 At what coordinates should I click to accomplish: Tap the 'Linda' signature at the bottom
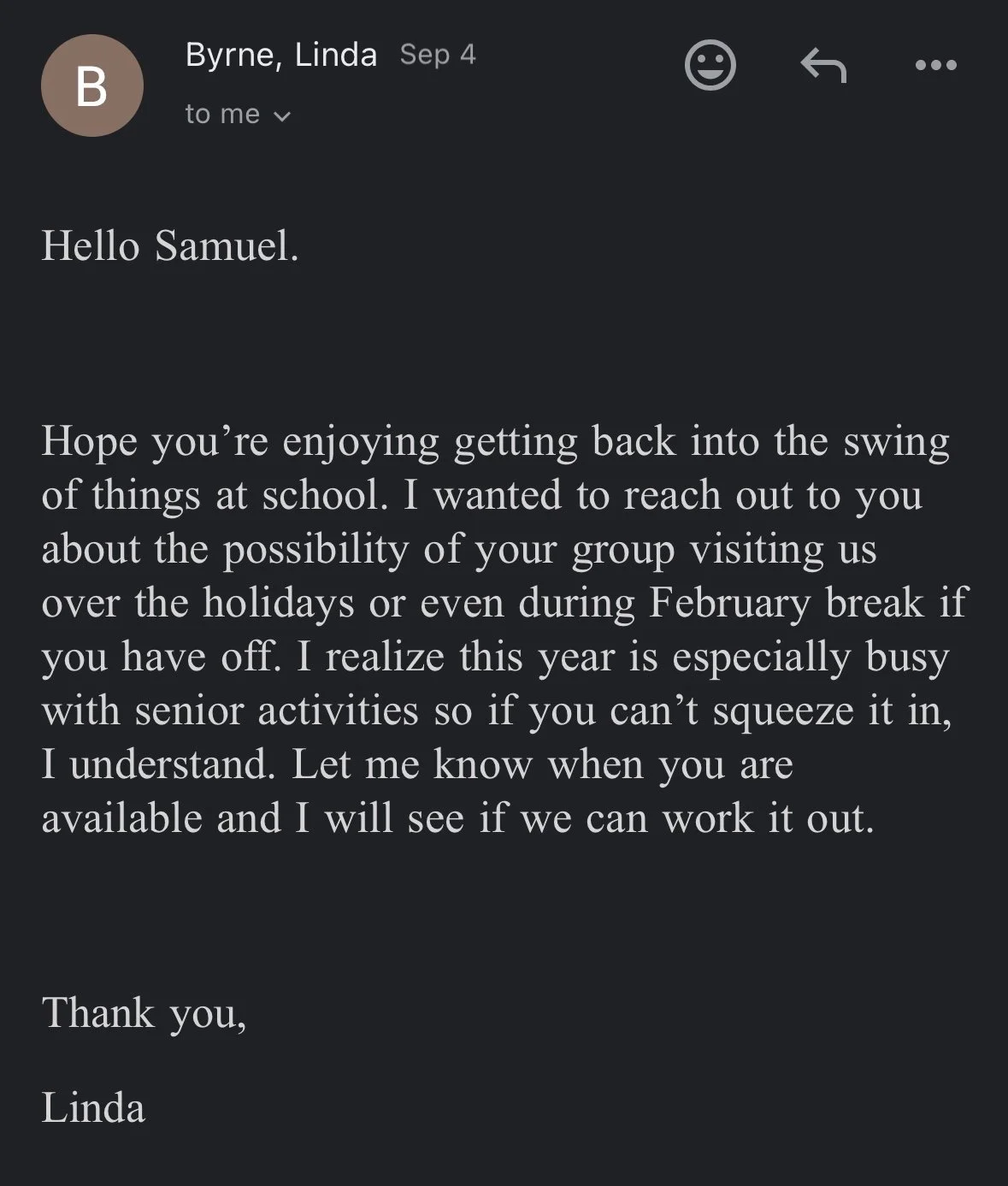[93, 1108]
